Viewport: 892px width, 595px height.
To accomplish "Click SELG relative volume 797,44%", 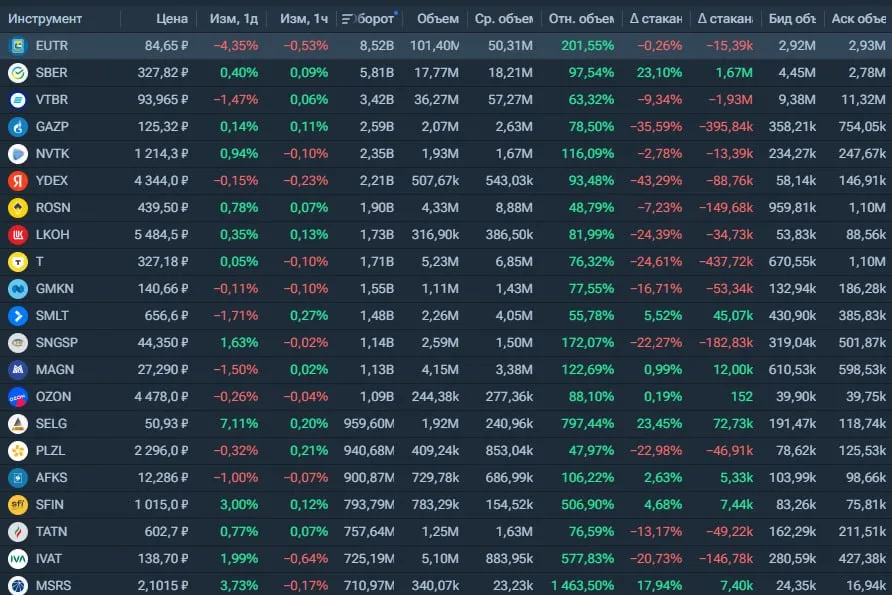I will point(588,424).
